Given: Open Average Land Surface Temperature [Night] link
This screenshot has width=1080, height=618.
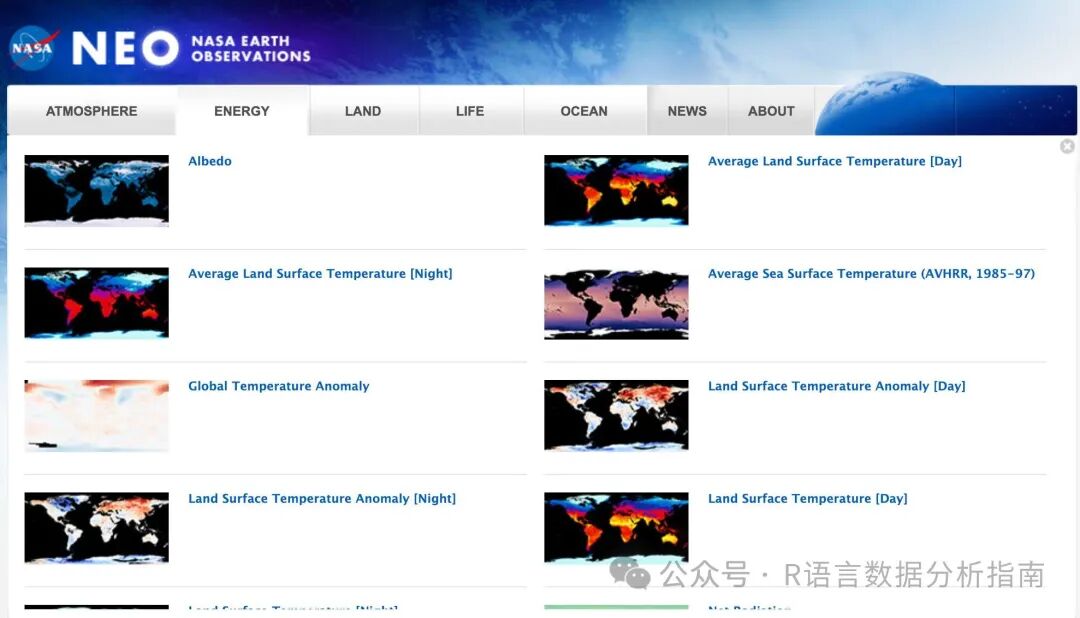Looking at the screenshot, I should (320, 274).
